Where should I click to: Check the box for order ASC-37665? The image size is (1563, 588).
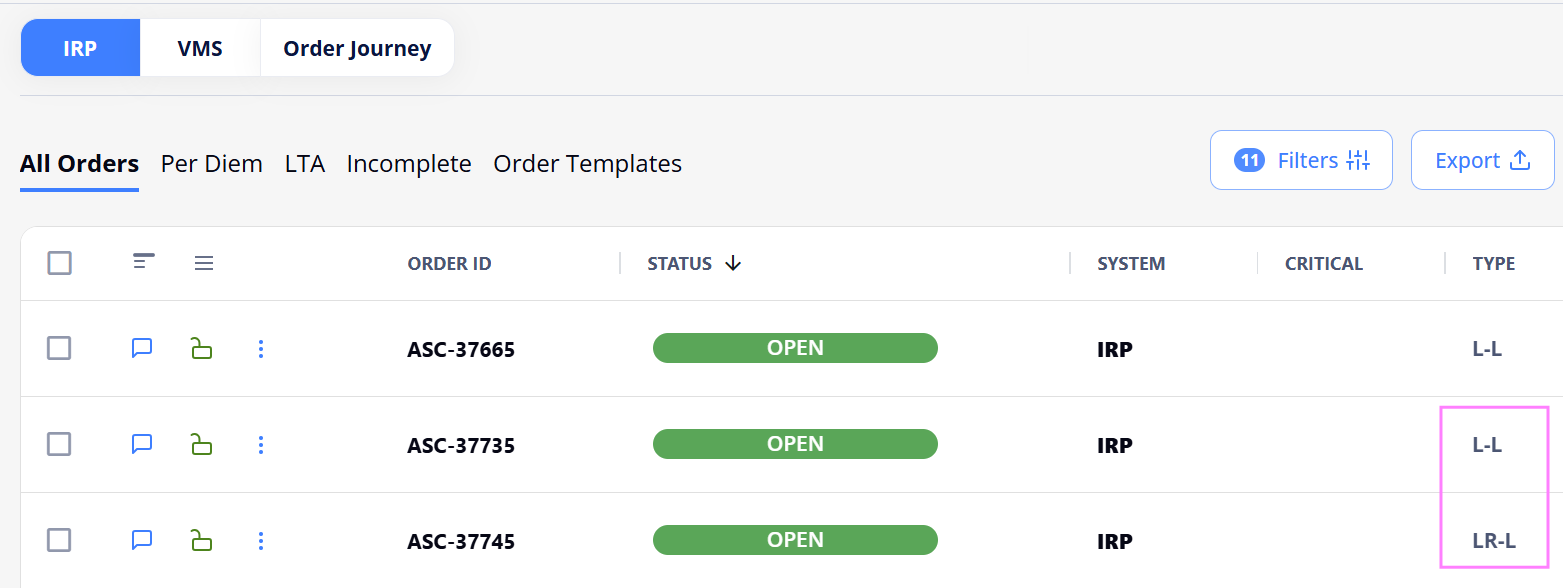pos(60,348)
